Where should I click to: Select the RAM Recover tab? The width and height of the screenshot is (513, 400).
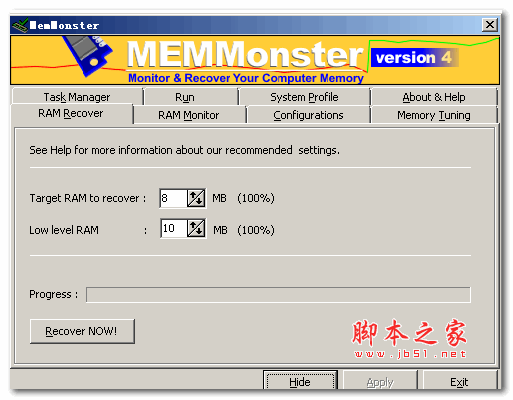(x=71, y=114)
